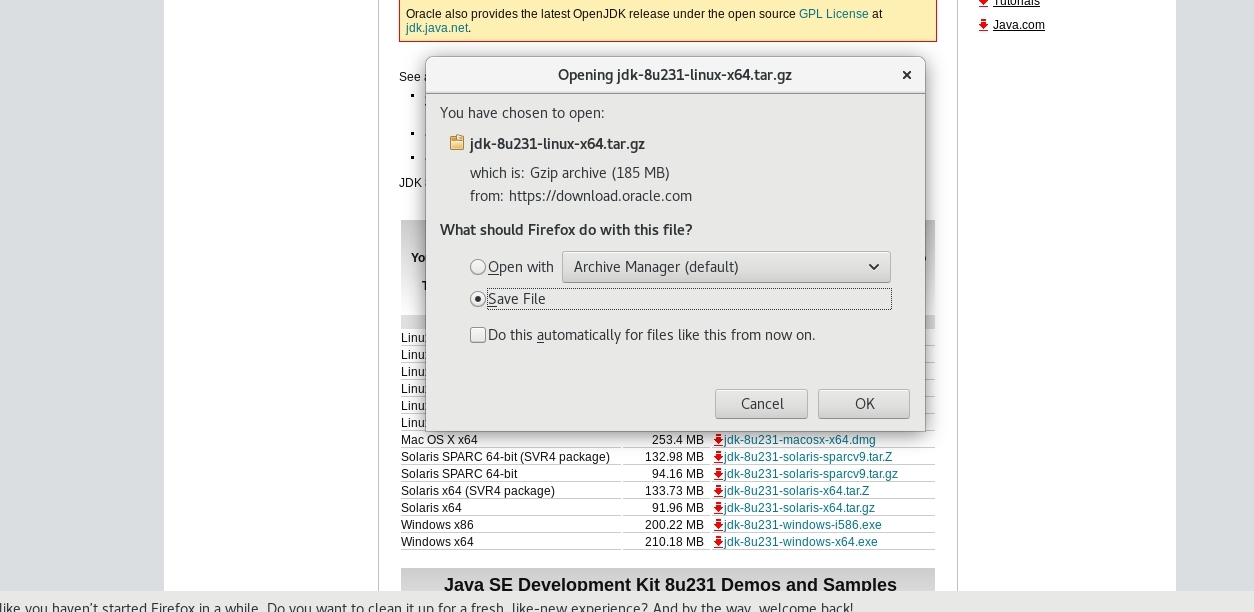1254x612 pixels.
Task: Click the https://download.oracle.com source text
Action: tap(600, 196)
